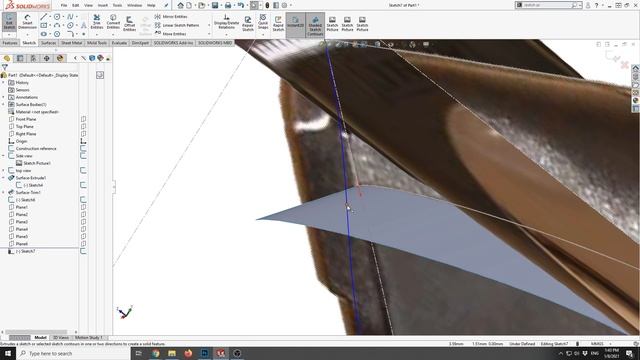Click the Trim Entities tool
The image size is (640, 360).
pyautogui.click(x=97, y=22)
